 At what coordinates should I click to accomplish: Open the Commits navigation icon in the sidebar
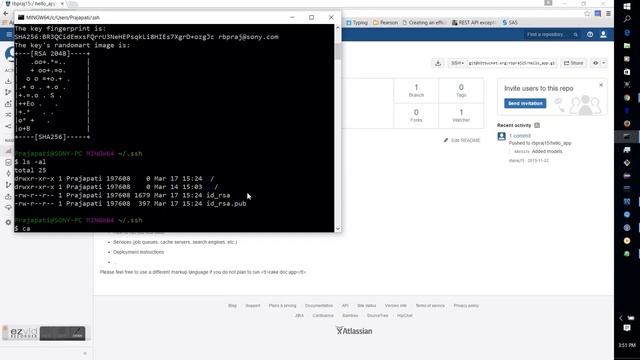[x=8, y=173]
